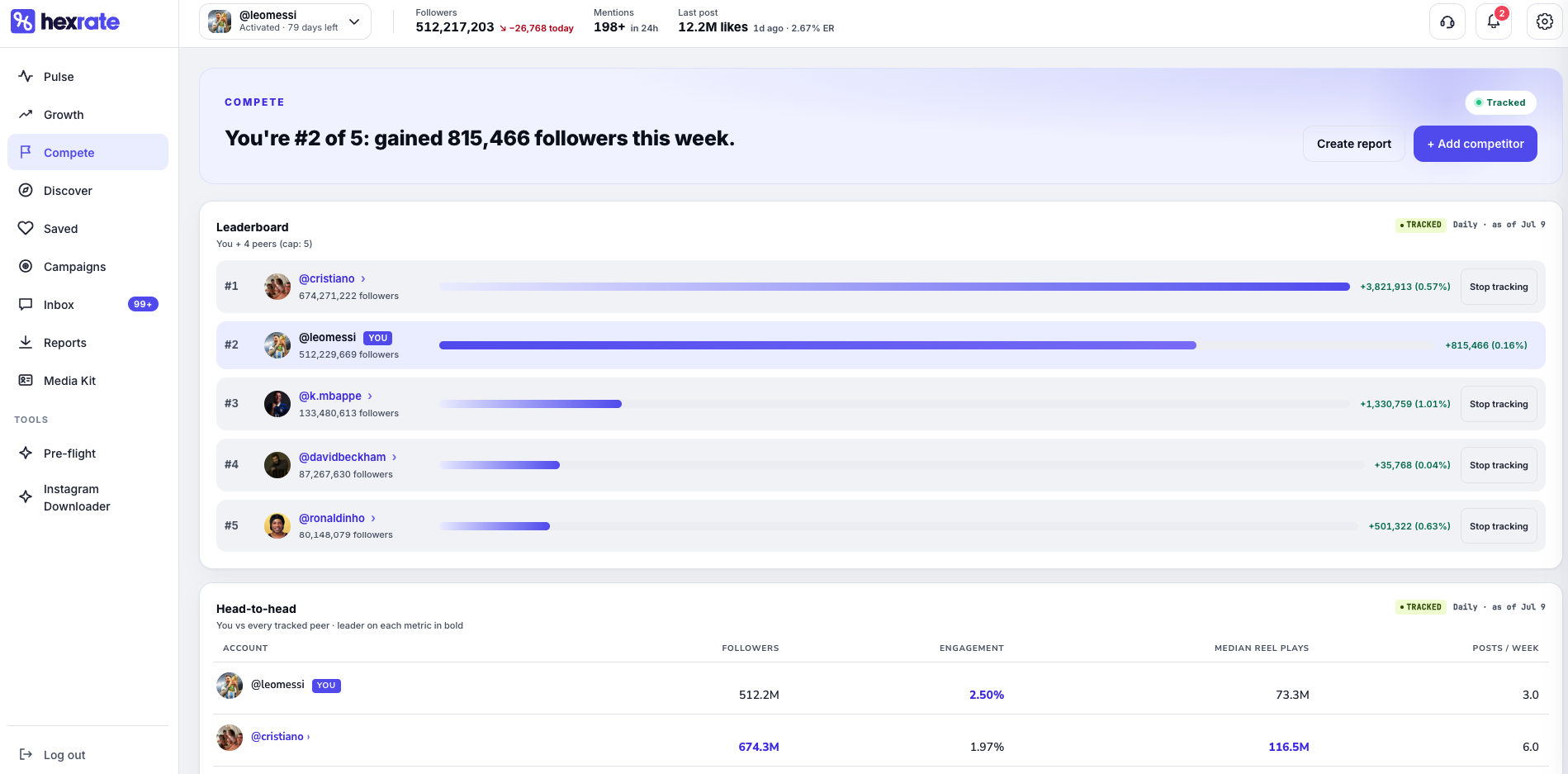Screen dimensions: 1568x774
Task: Click the hexrate logo
Action: coord(65,21)
